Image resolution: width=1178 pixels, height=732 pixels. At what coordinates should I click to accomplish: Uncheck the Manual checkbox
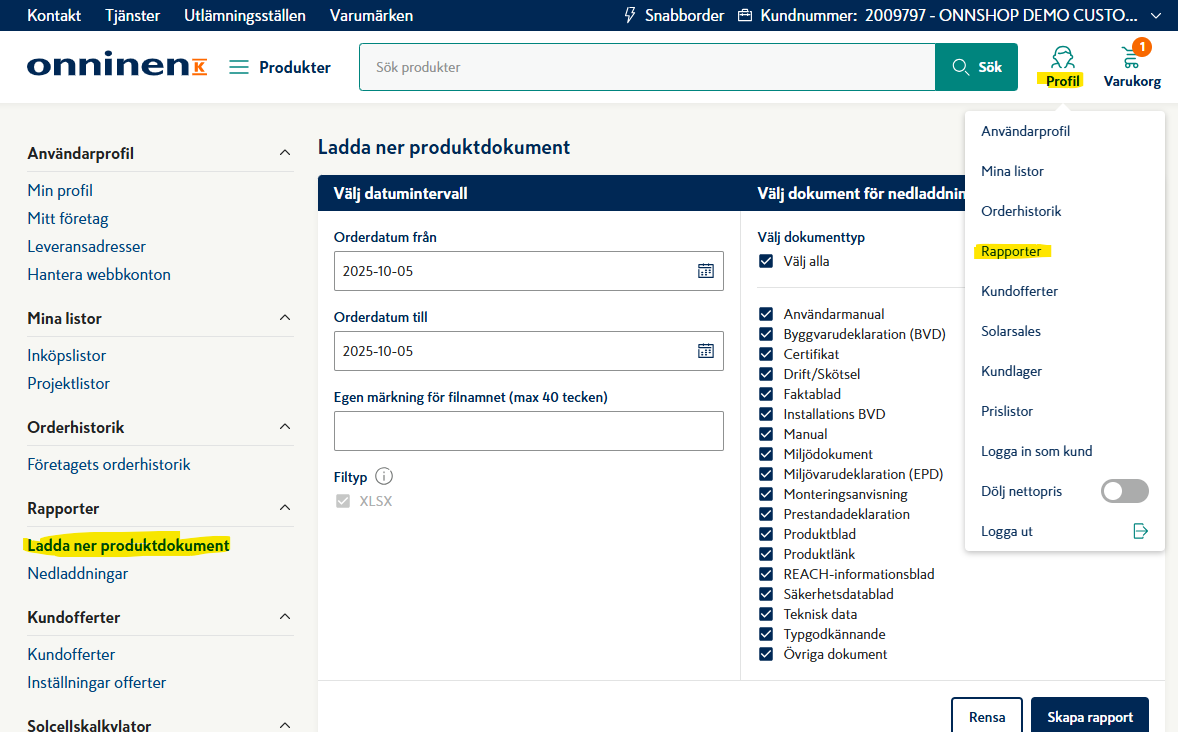click(x=766, y=434)
